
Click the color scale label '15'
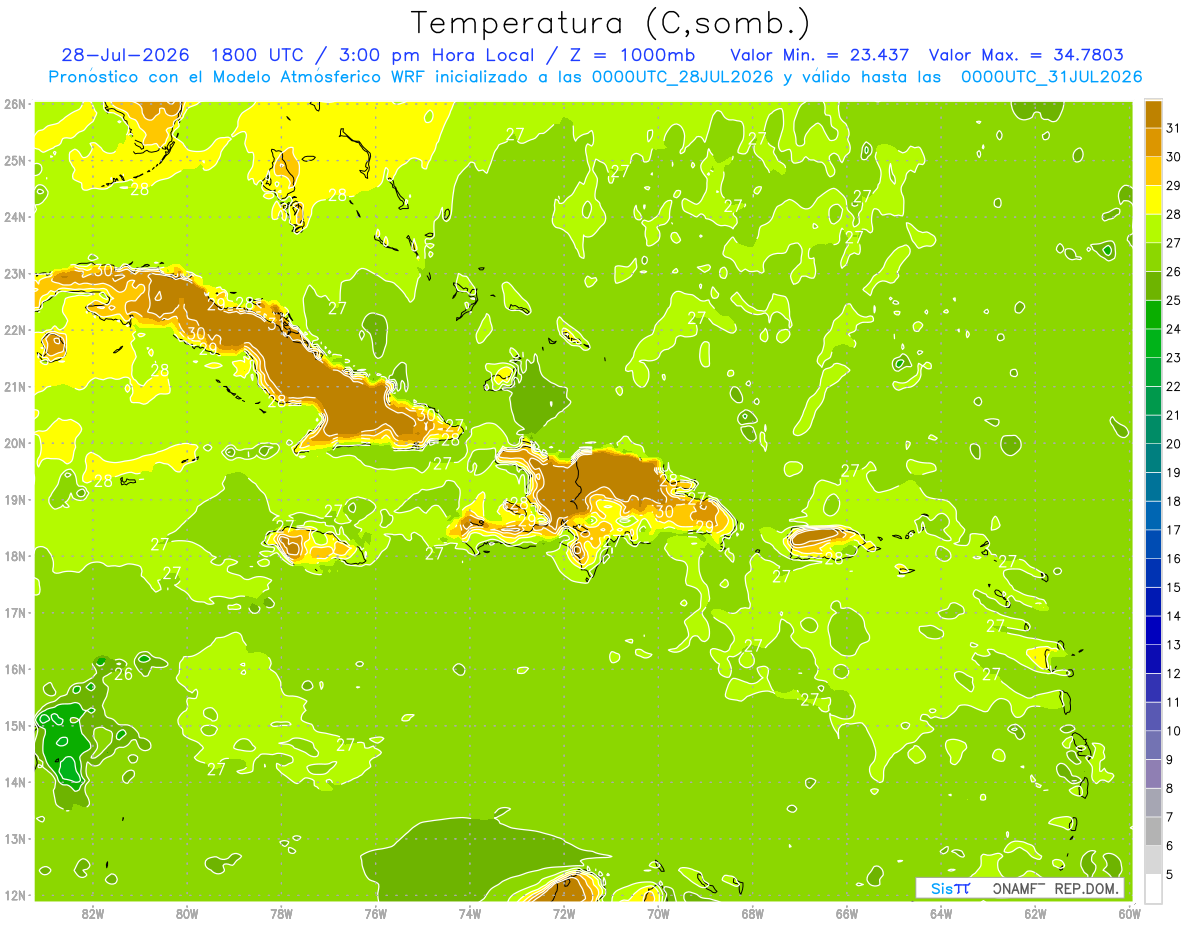1173,587
